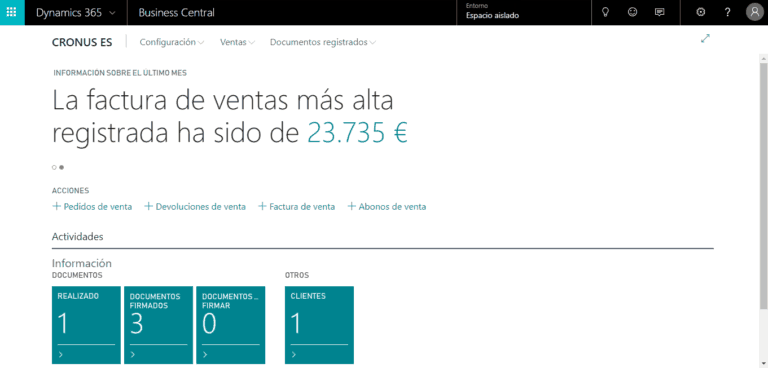Click the CRONUS ES company name
Image resolution: width=768 pixels, height=368 pixels.
click(x=82, y=42)
